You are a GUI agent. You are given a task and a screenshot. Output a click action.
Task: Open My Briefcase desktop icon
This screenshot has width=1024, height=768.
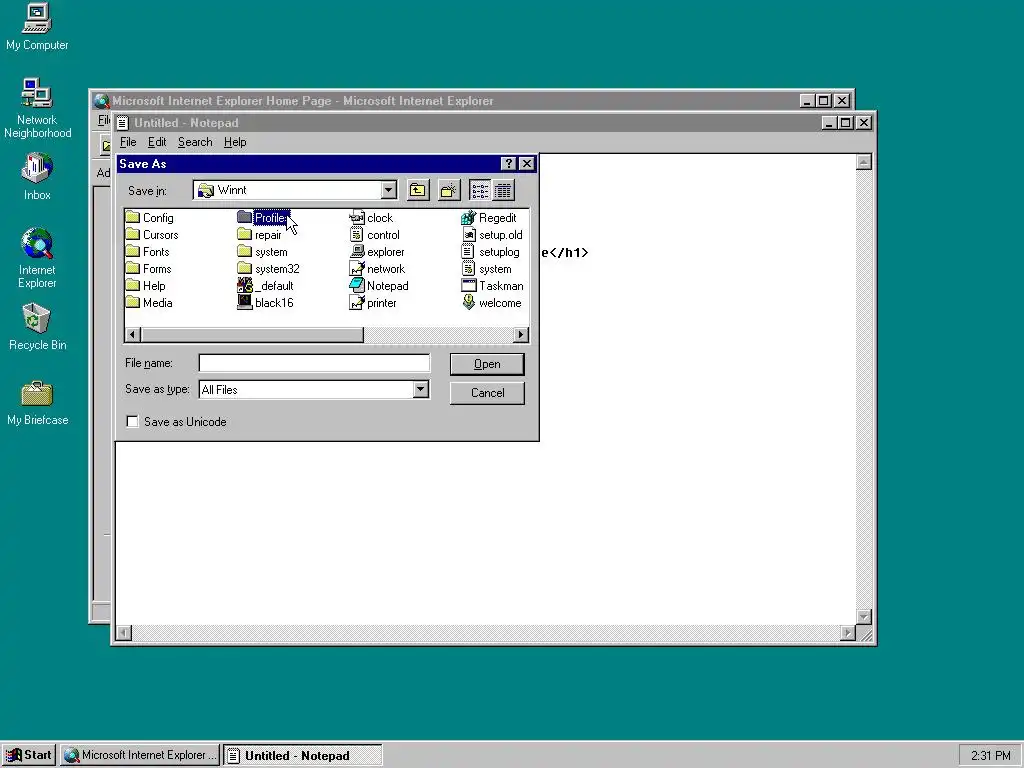(37, 403)
